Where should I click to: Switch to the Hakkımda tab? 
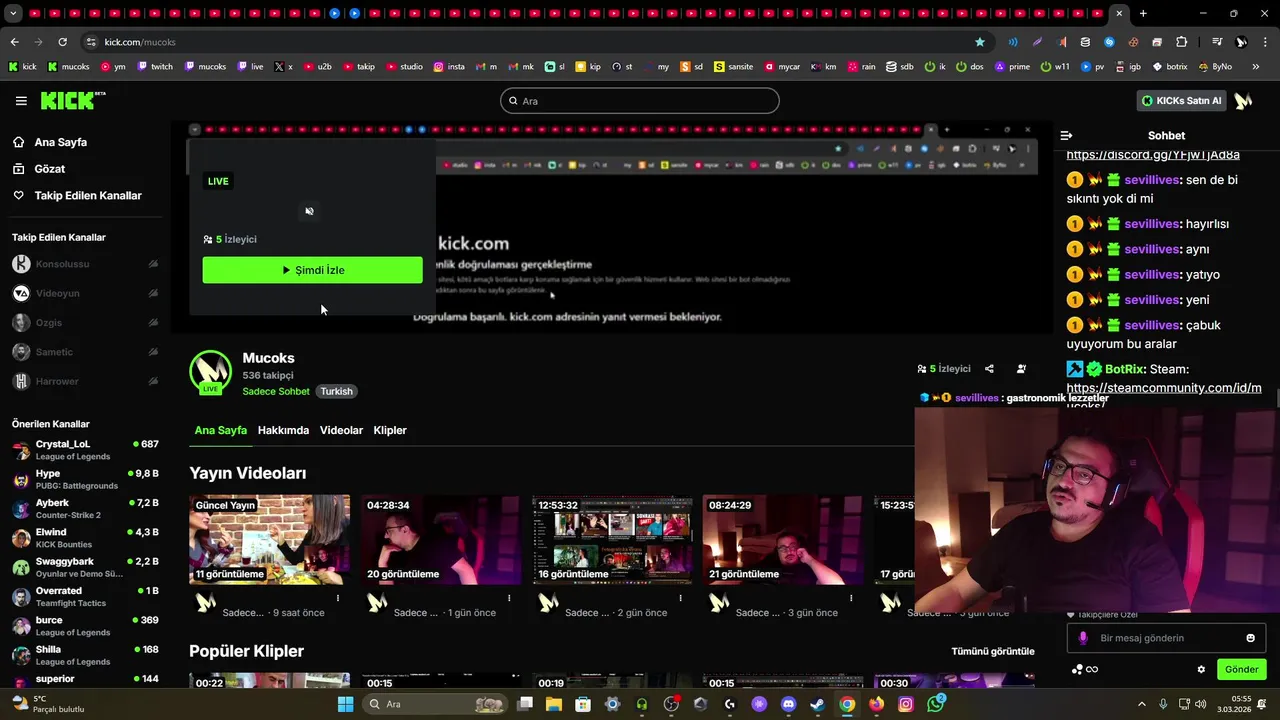(x=283, y=430)
